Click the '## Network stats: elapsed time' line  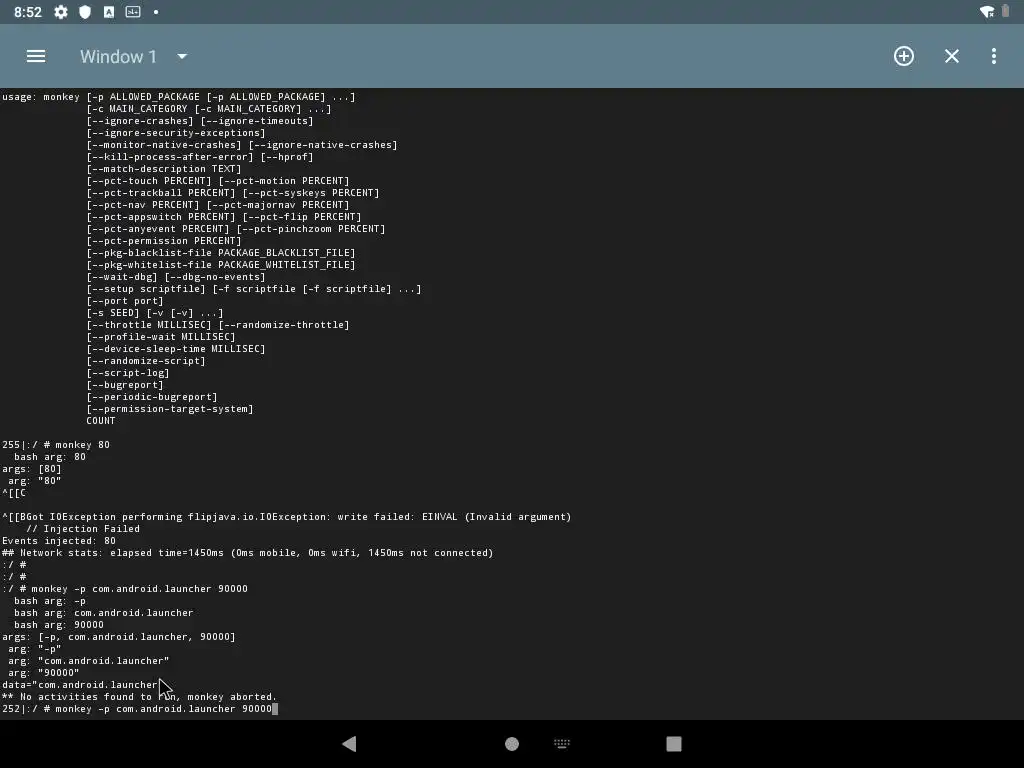pyautogui.click(x=248, y=553)
